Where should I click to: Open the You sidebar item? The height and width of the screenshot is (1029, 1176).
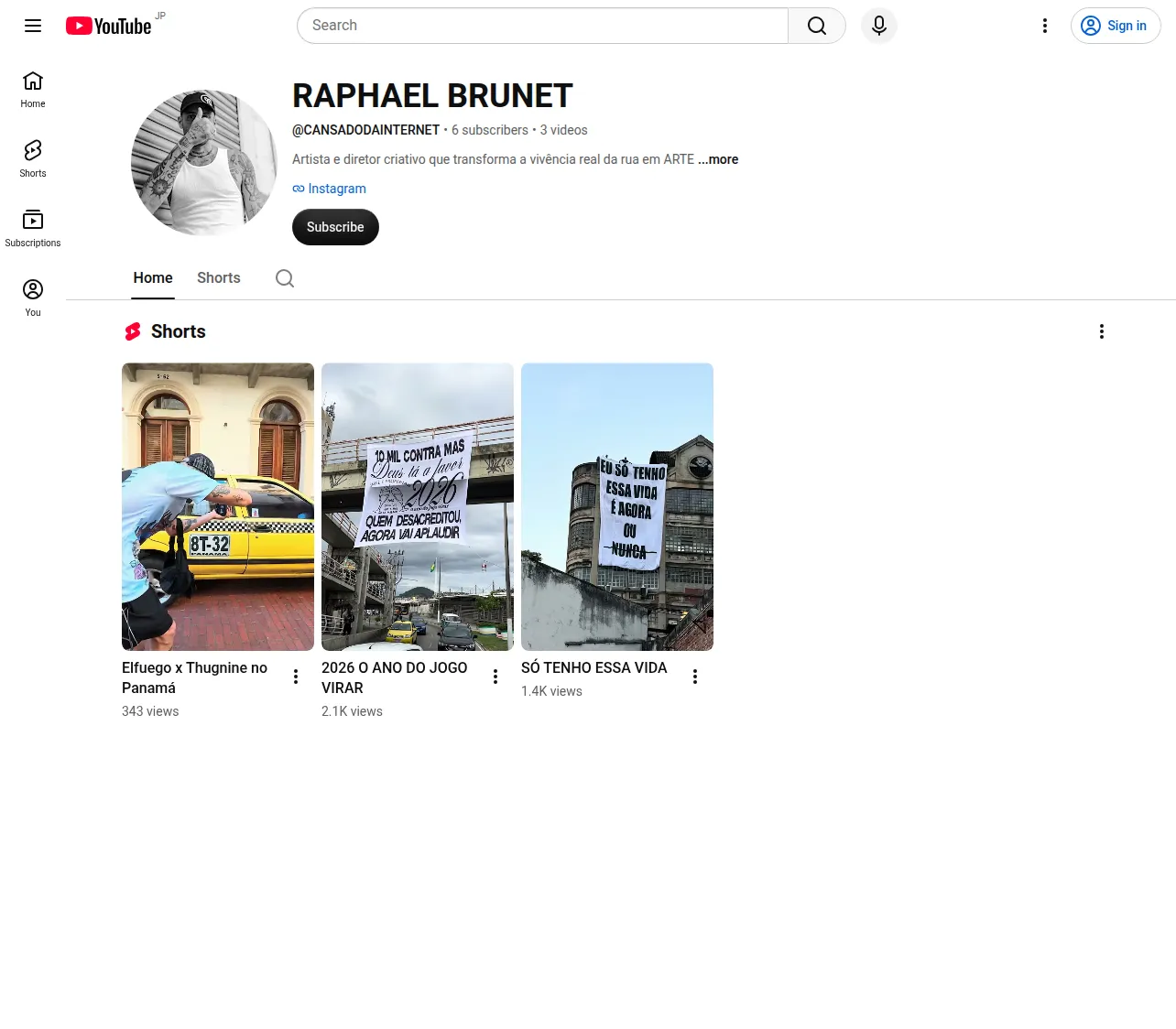pyautogui.click(x=33, y=298)
